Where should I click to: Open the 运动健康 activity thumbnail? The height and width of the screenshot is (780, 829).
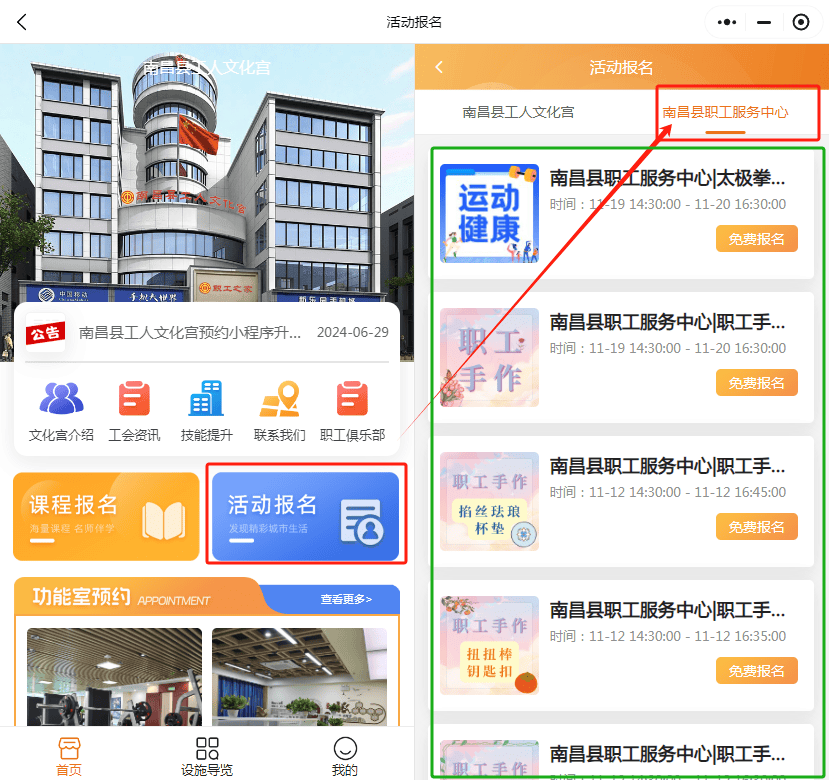coord(490,214)
